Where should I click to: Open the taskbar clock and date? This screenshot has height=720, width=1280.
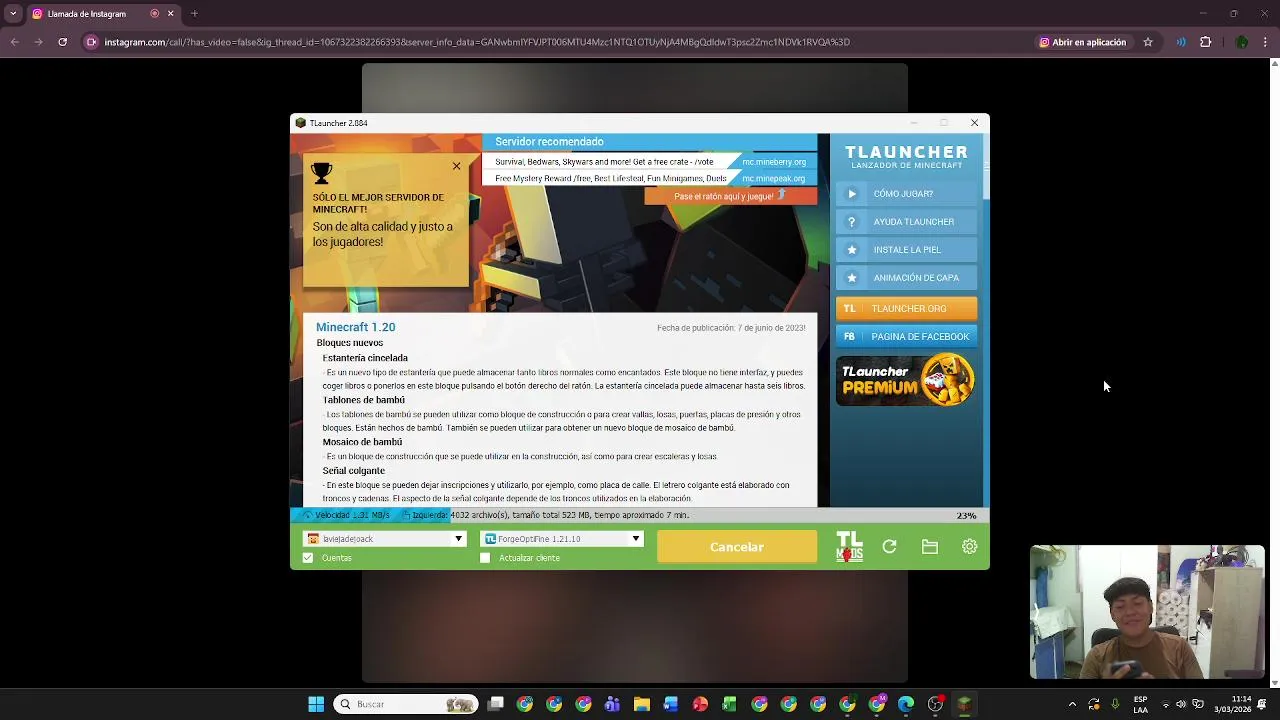tap(1232, 704)
